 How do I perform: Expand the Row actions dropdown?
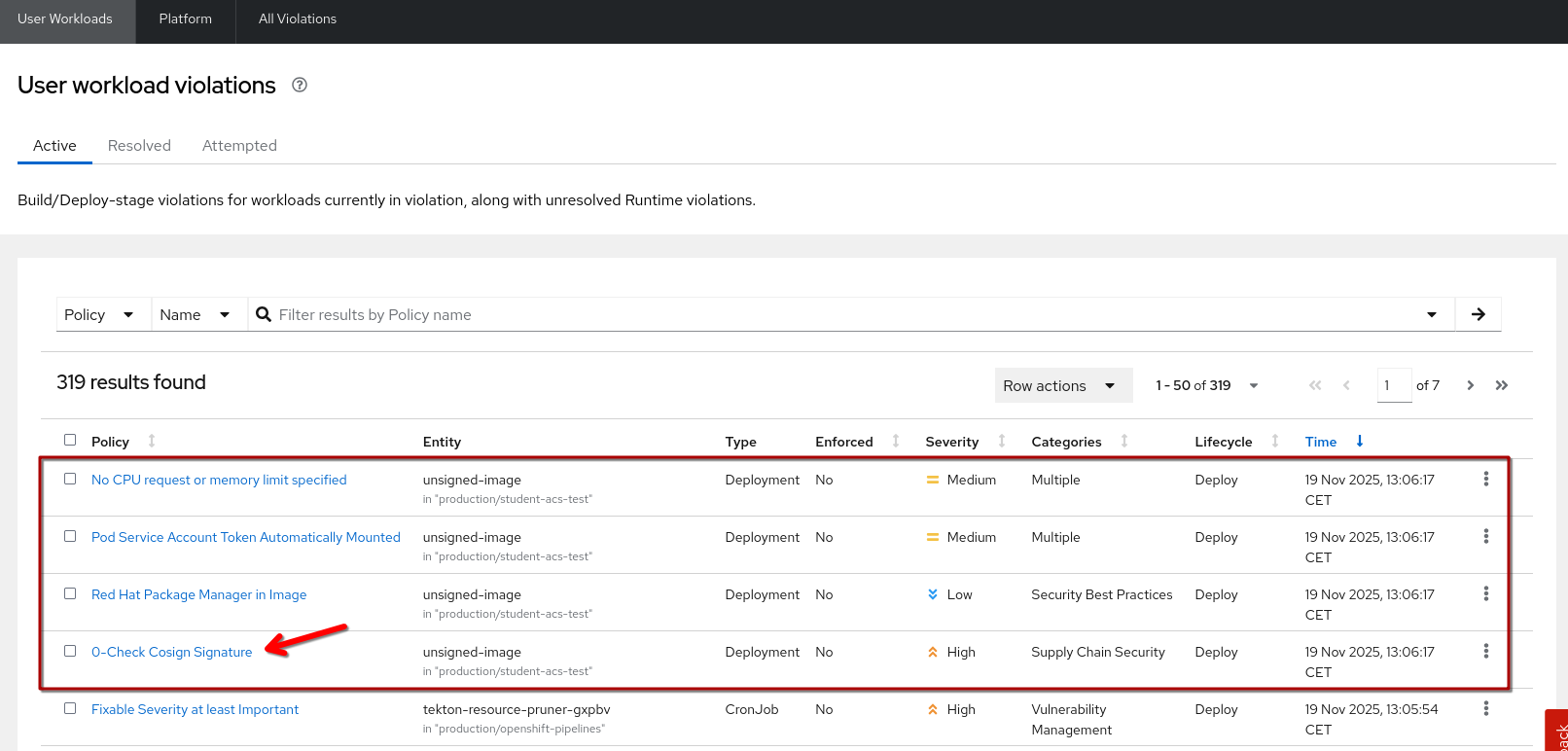coord(1062,385)
